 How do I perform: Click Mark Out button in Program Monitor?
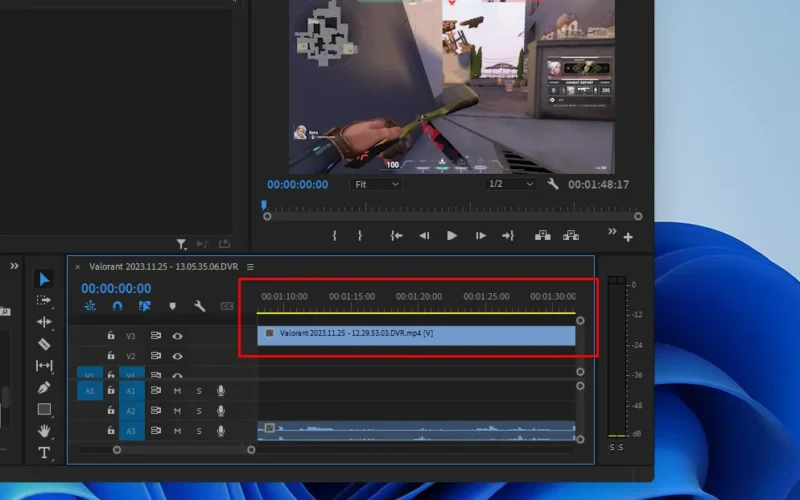pos(360,236)
